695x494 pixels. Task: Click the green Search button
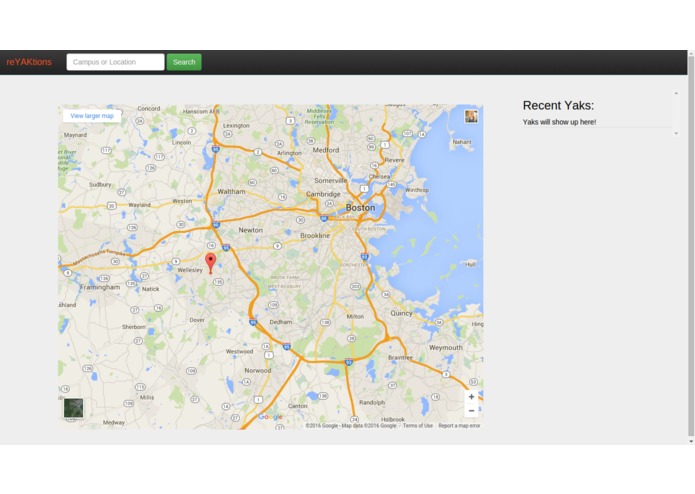[184, 62]
